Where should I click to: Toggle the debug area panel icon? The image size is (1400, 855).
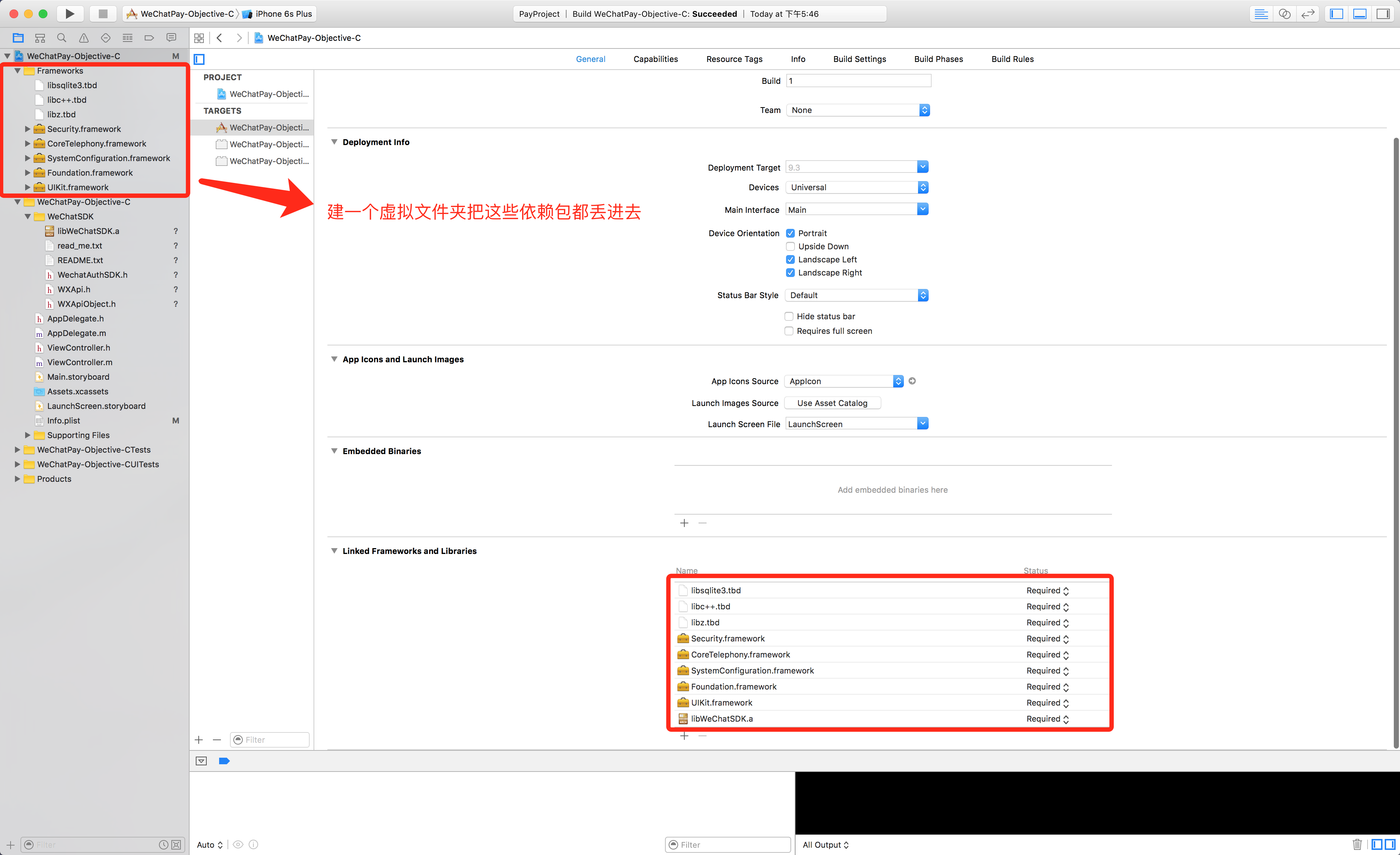point(1360,13)
